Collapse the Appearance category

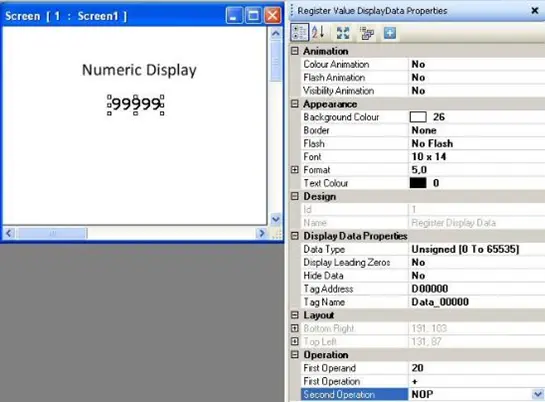click(x=295, y=104)
